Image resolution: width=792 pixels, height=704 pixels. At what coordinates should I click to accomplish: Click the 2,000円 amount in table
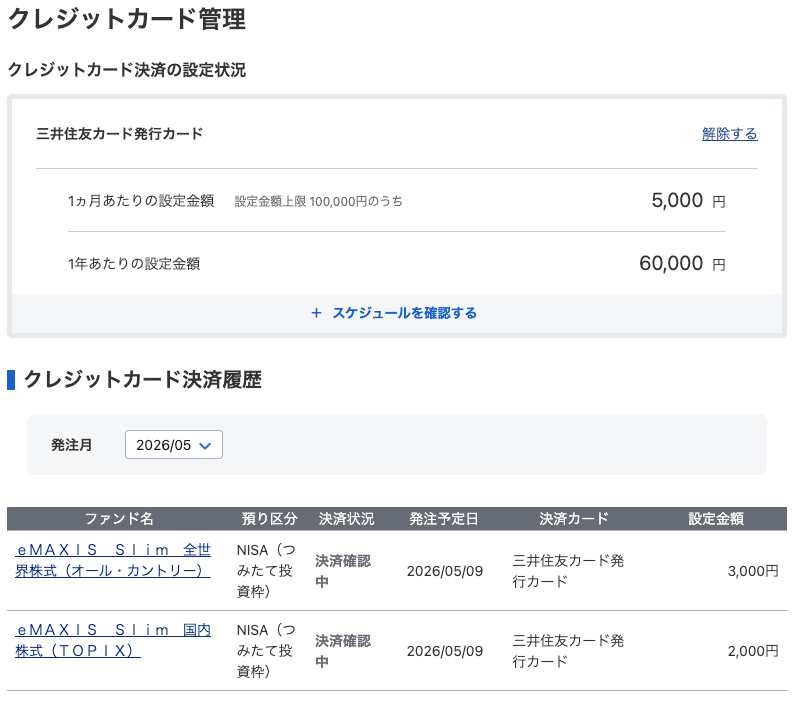point(752,651)
